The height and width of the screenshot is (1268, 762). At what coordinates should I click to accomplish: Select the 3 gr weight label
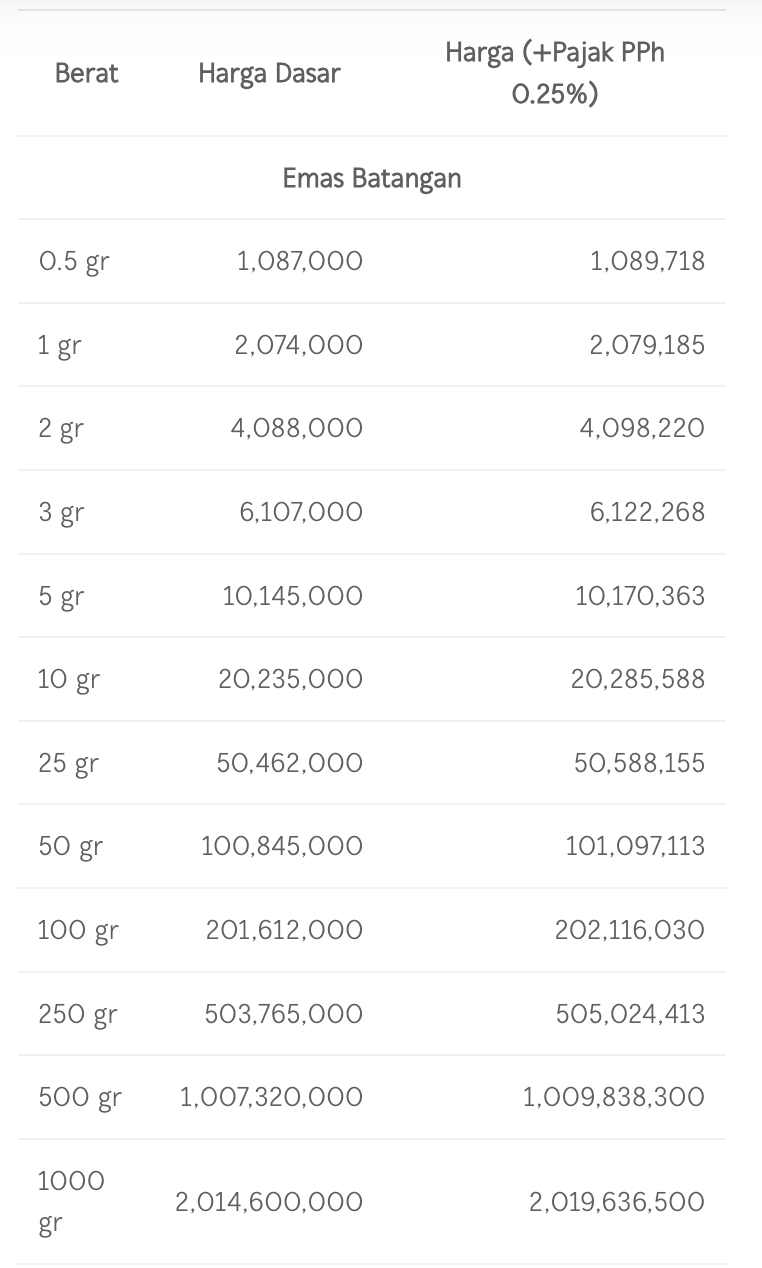(61, 513)
